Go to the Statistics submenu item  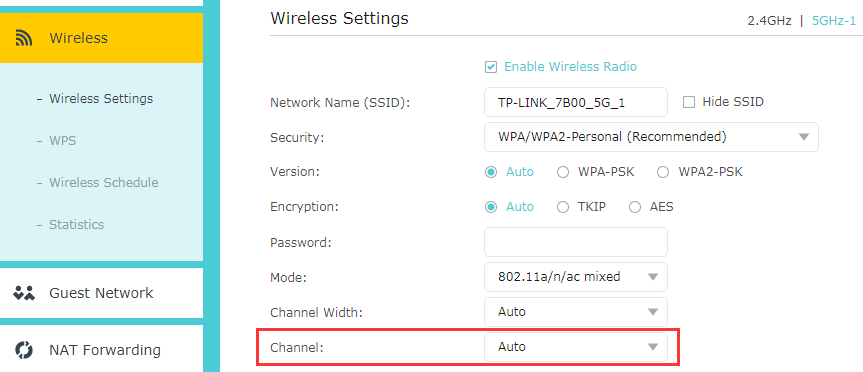76,225
